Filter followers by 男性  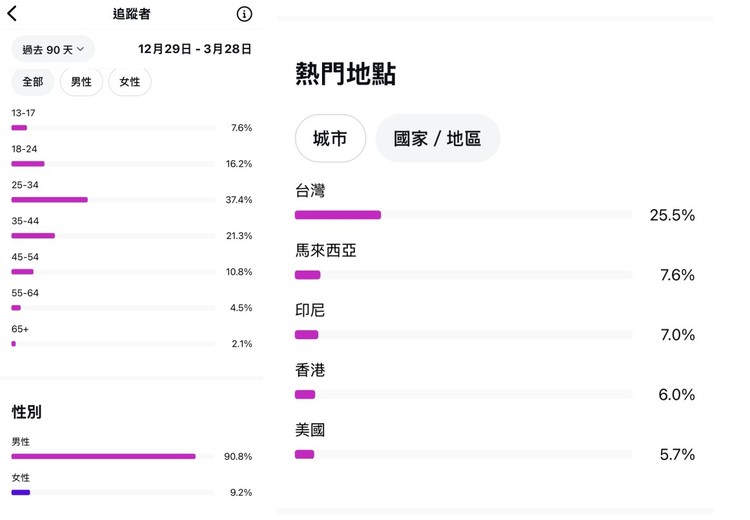(81, 82)
